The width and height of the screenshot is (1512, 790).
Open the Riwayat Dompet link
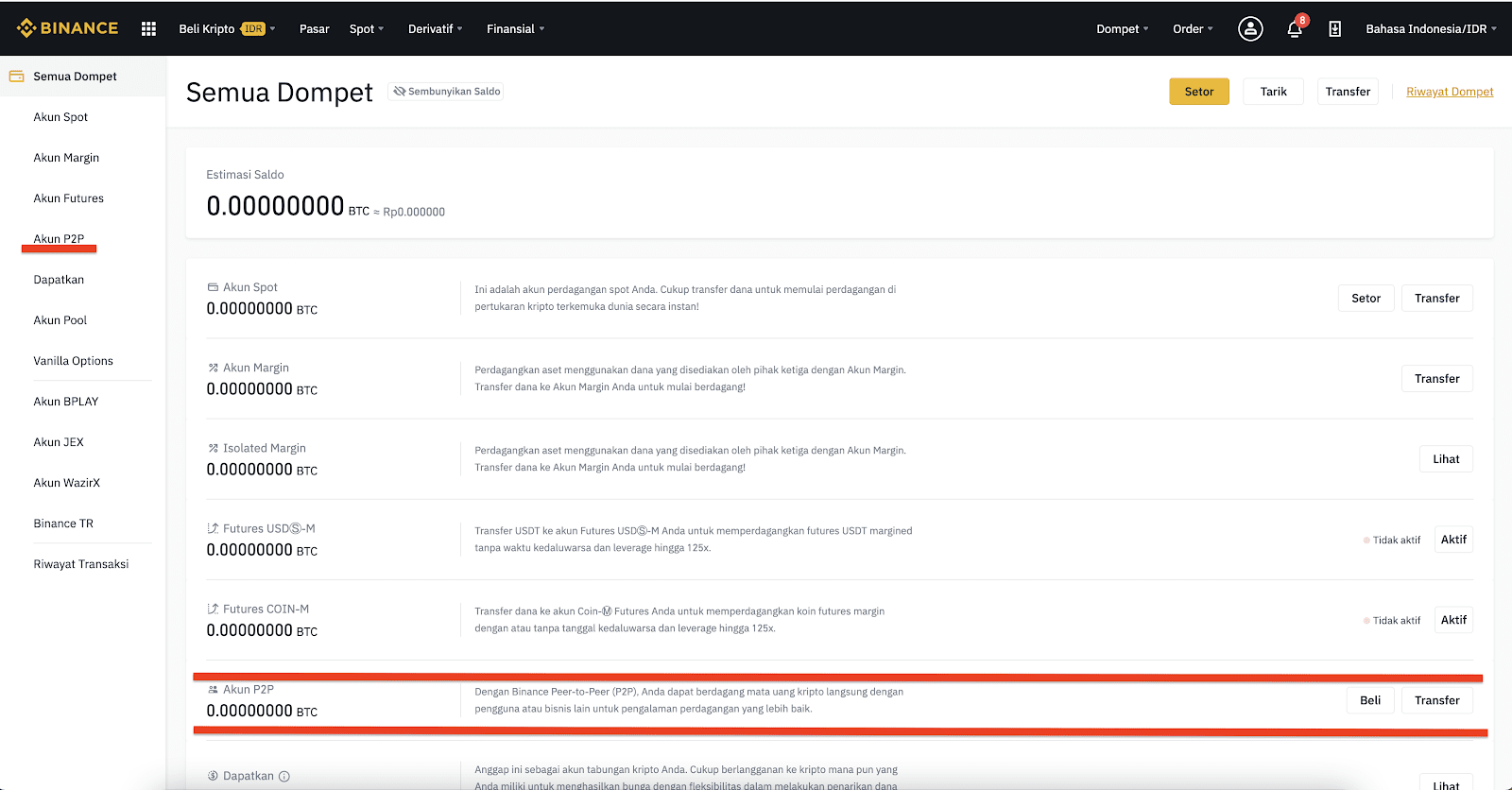pyautogui.click(x=1450, y=92)
